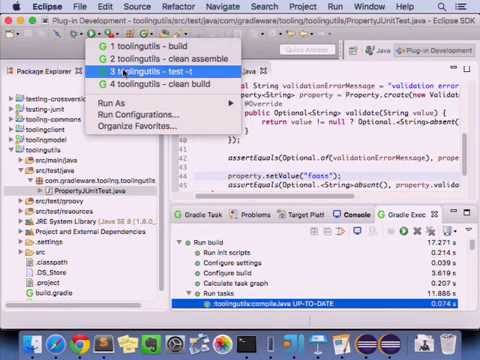The image size is (480, 360).
Task: Click the green Run toolbar button
Action: click(x=91, y=34)
